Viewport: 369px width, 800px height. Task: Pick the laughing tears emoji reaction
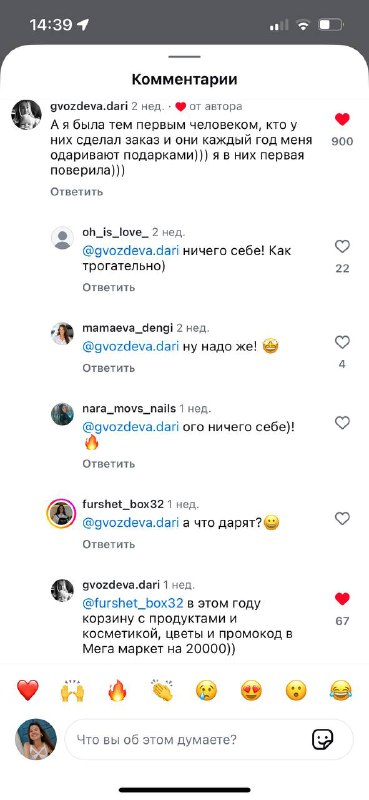point(341,691)
